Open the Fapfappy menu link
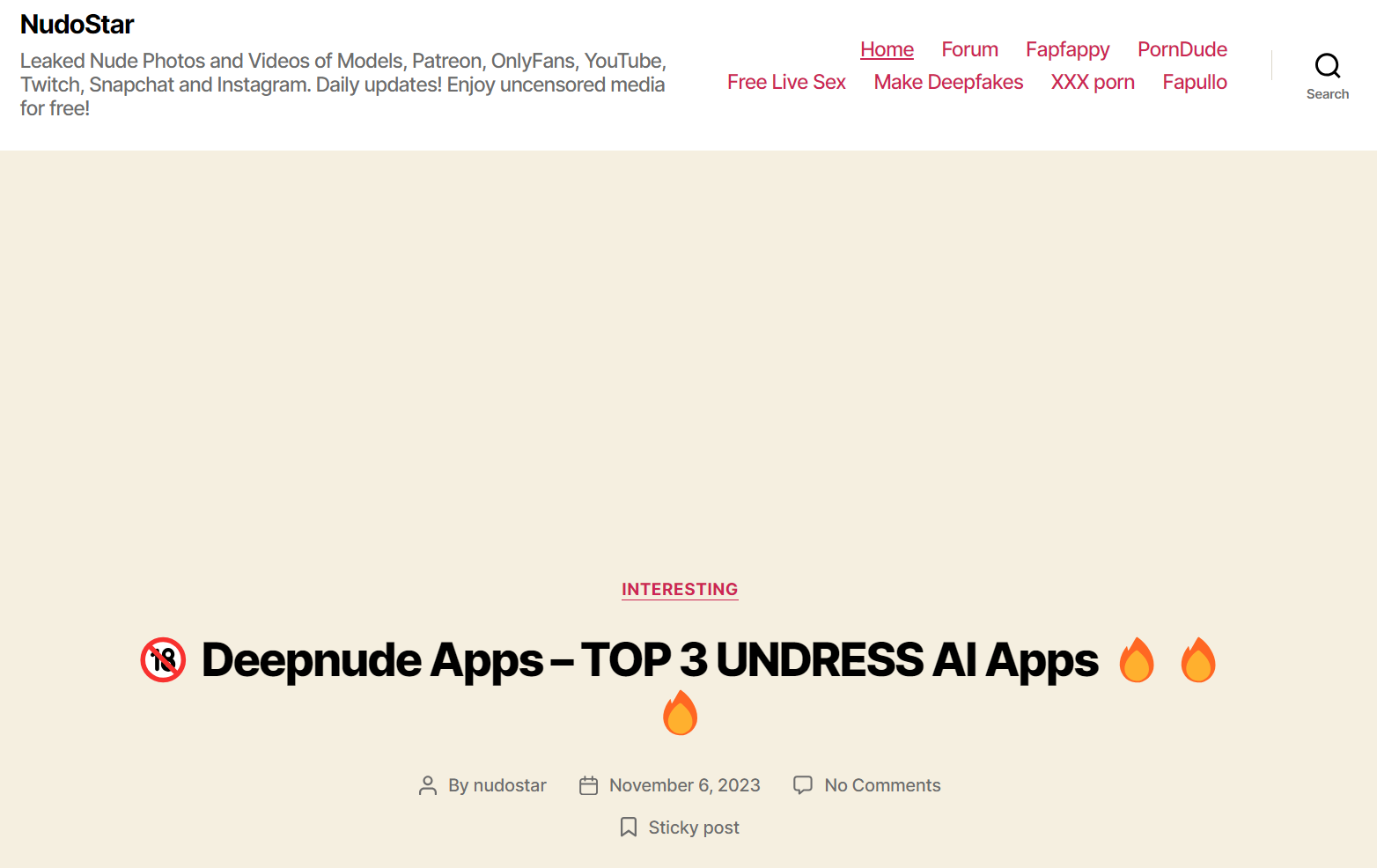 click(x=1067, y=49)
